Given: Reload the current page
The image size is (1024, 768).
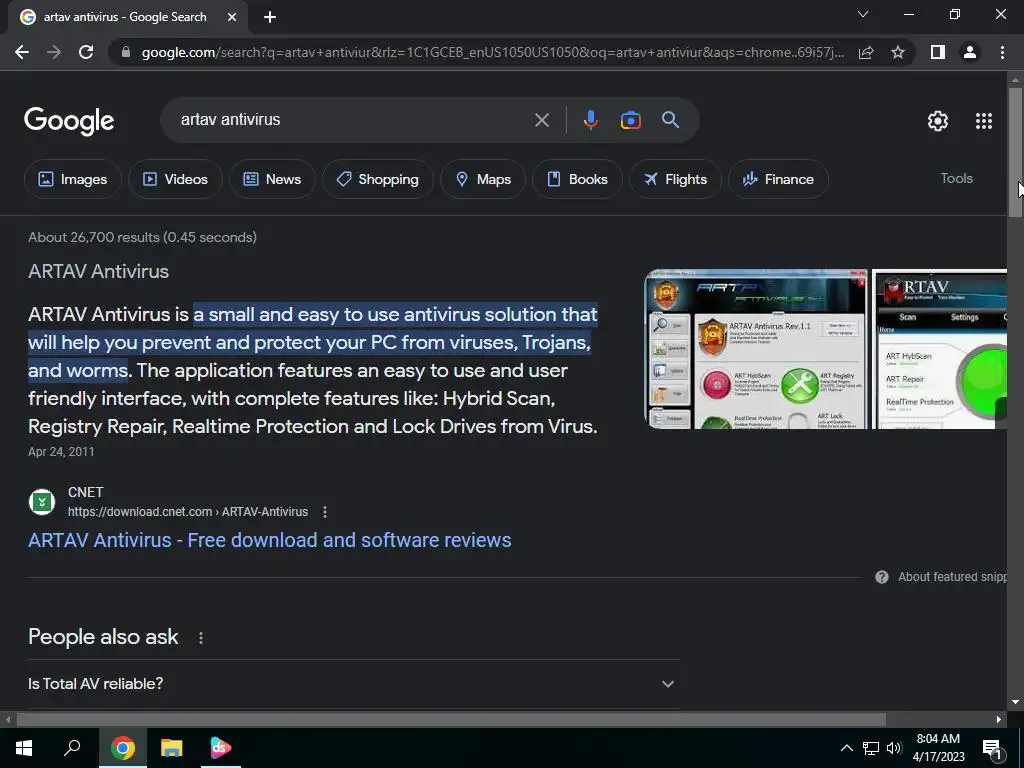Looking at the screenshot, I should (86, 52).
